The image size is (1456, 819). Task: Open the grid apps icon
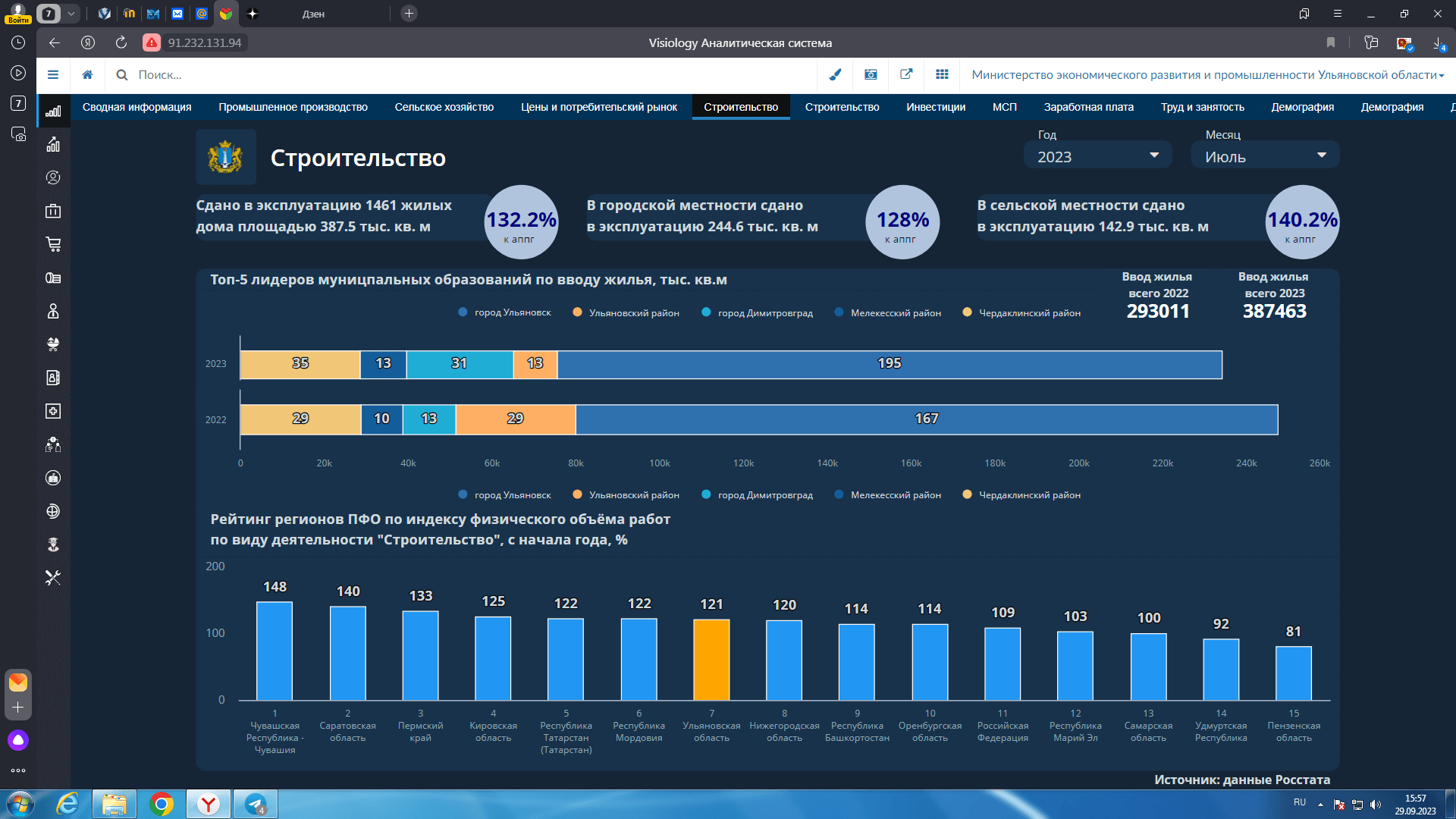tap(942, 74)
